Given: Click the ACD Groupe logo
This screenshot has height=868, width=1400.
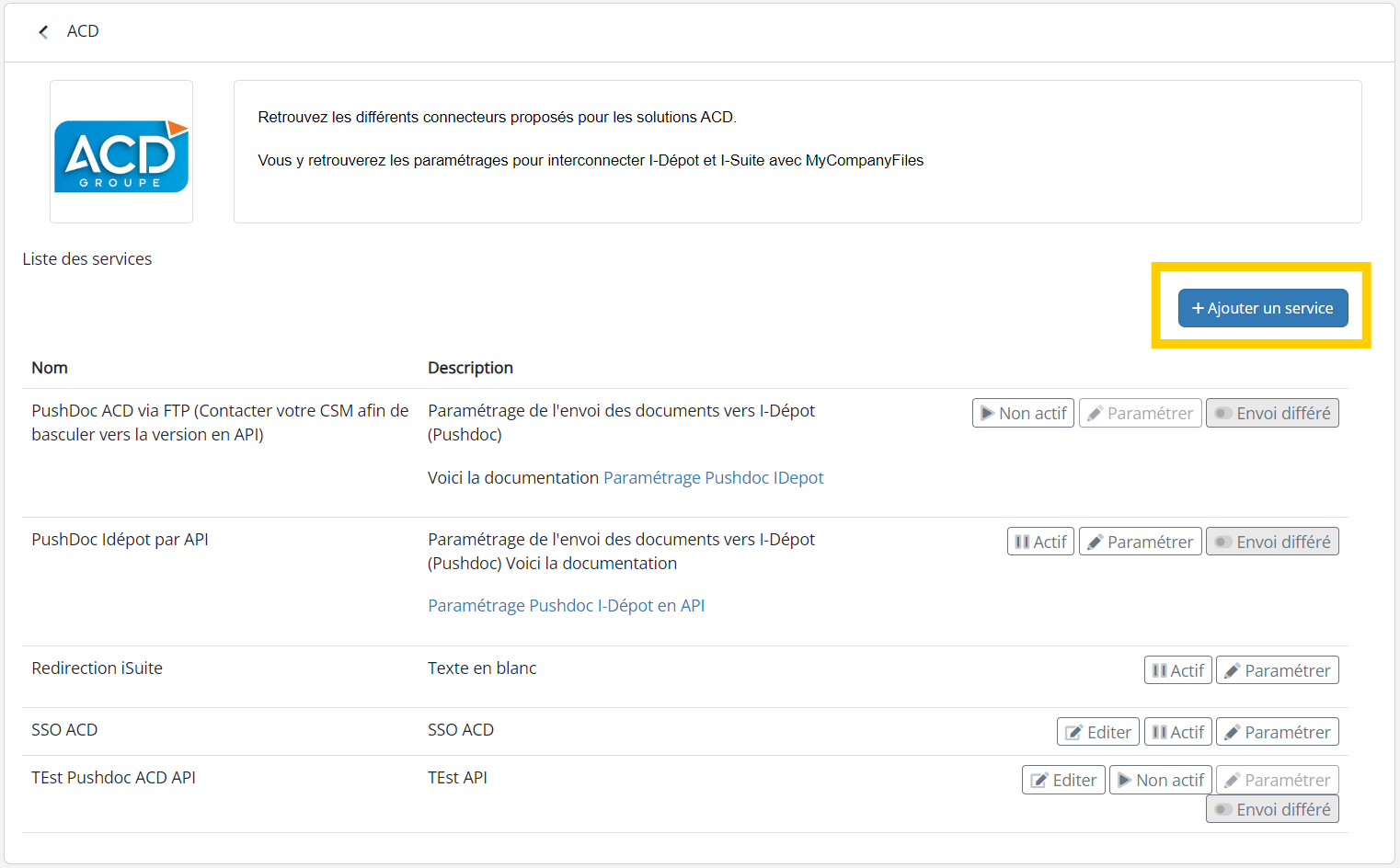Looking at the screenshot, I should tap(121, 153).
